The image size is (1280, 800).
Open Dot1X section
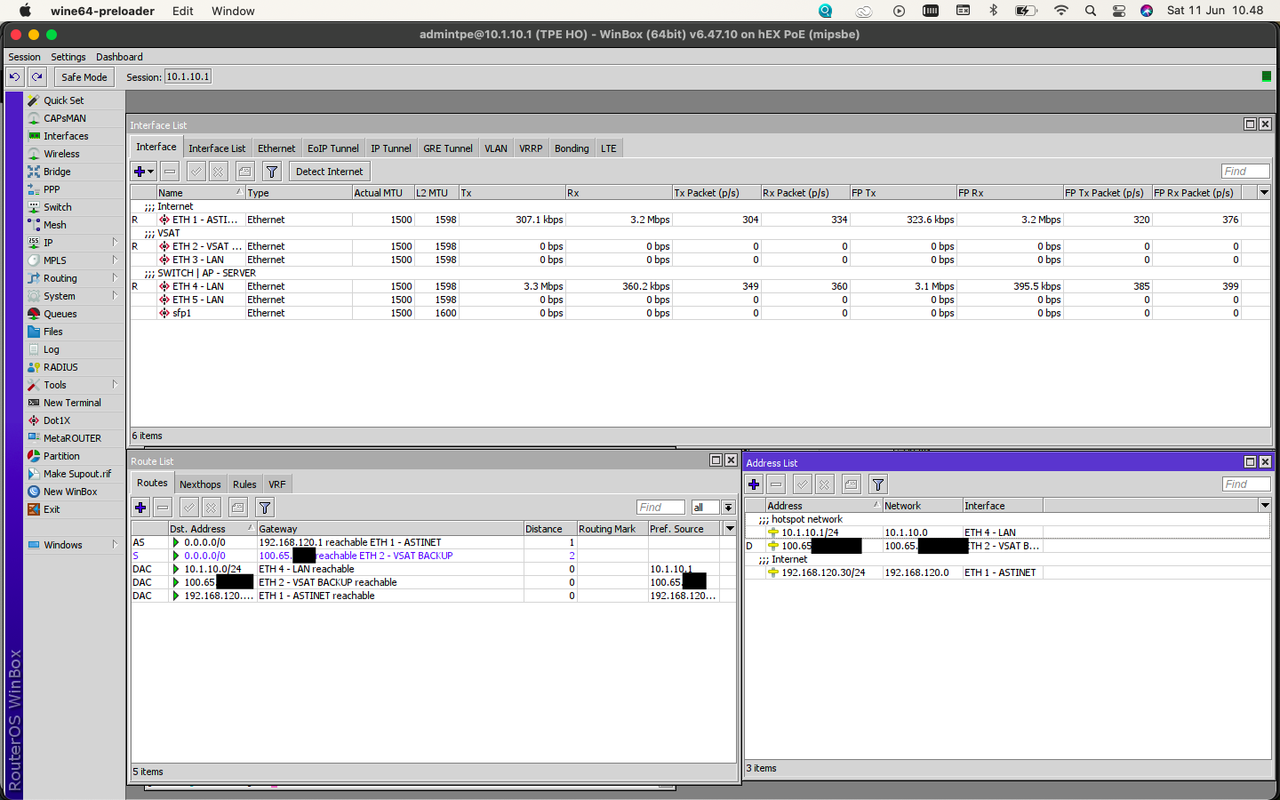pos(57,421)
